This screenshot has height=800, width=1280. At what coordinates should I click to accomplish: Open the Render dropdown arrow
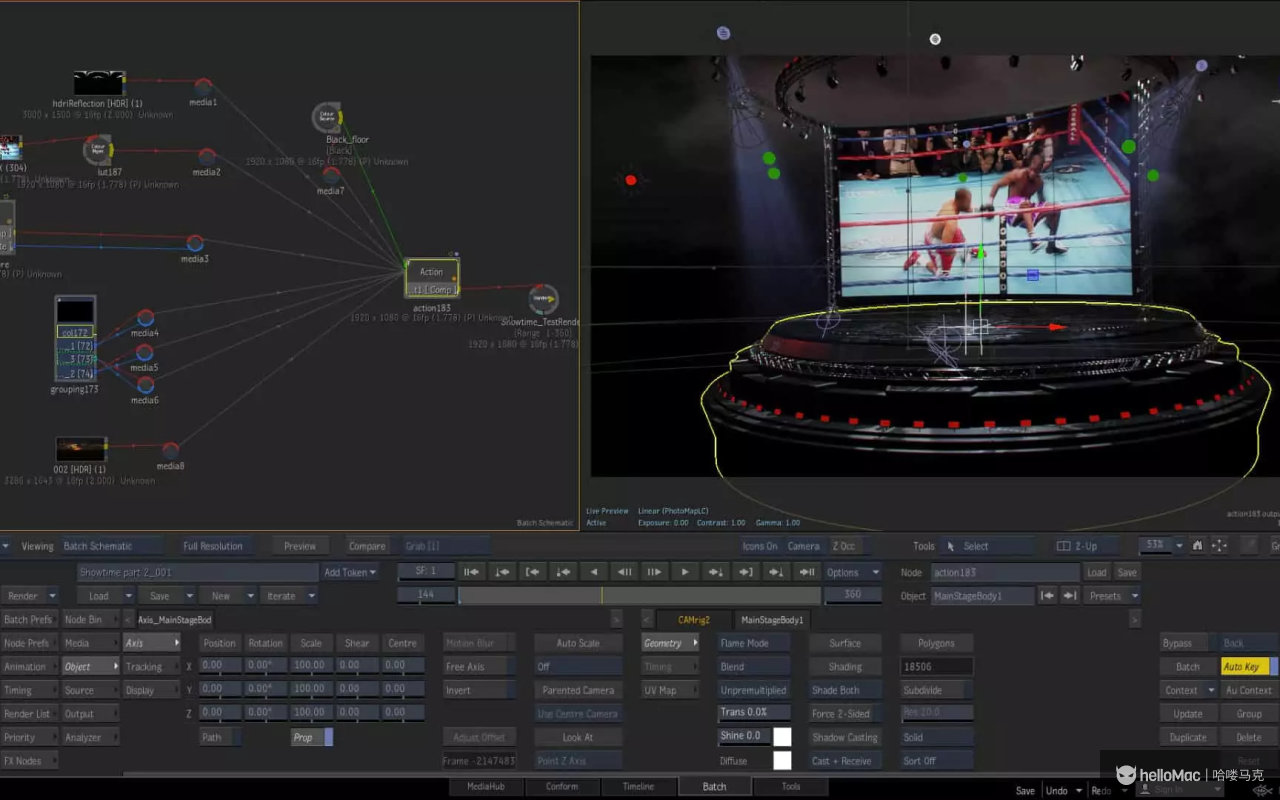(x=51, y=595)
